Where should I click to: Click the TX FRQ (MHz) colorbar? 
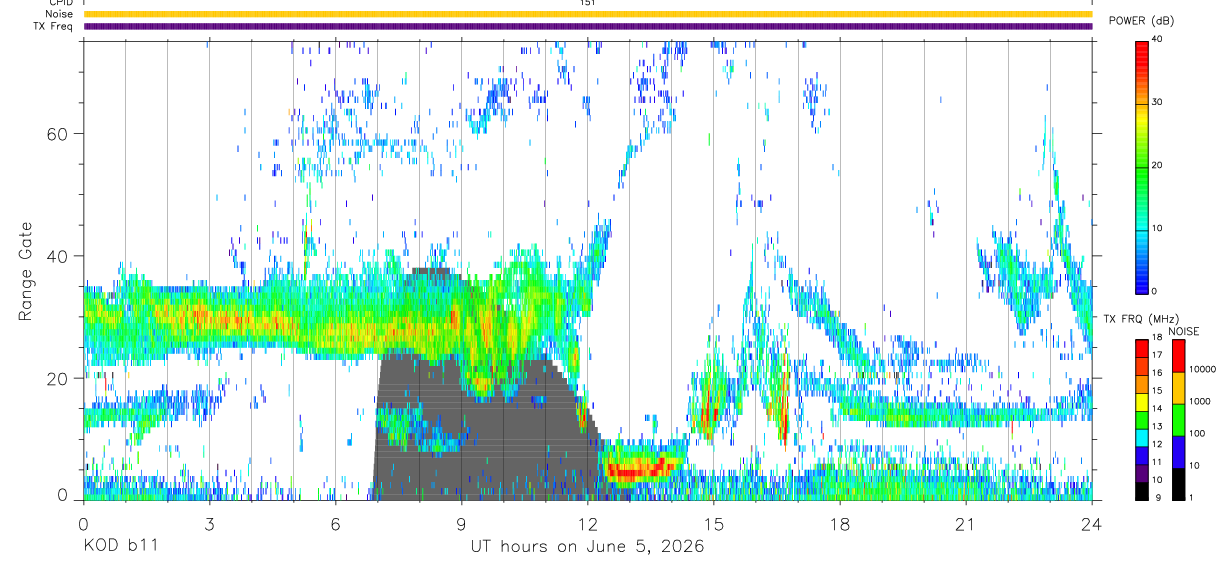pos(1142,420)
